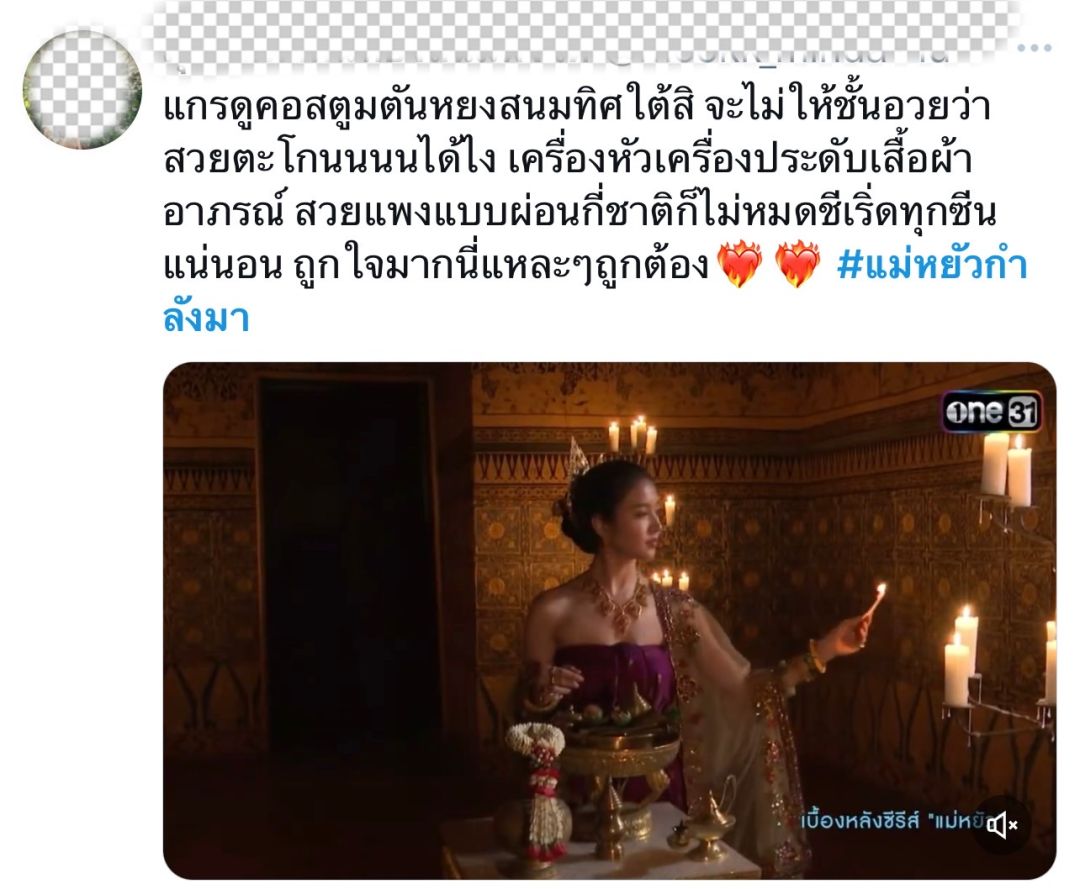
Task: Click the one31 channel logo on video
Action: point(992,412)
